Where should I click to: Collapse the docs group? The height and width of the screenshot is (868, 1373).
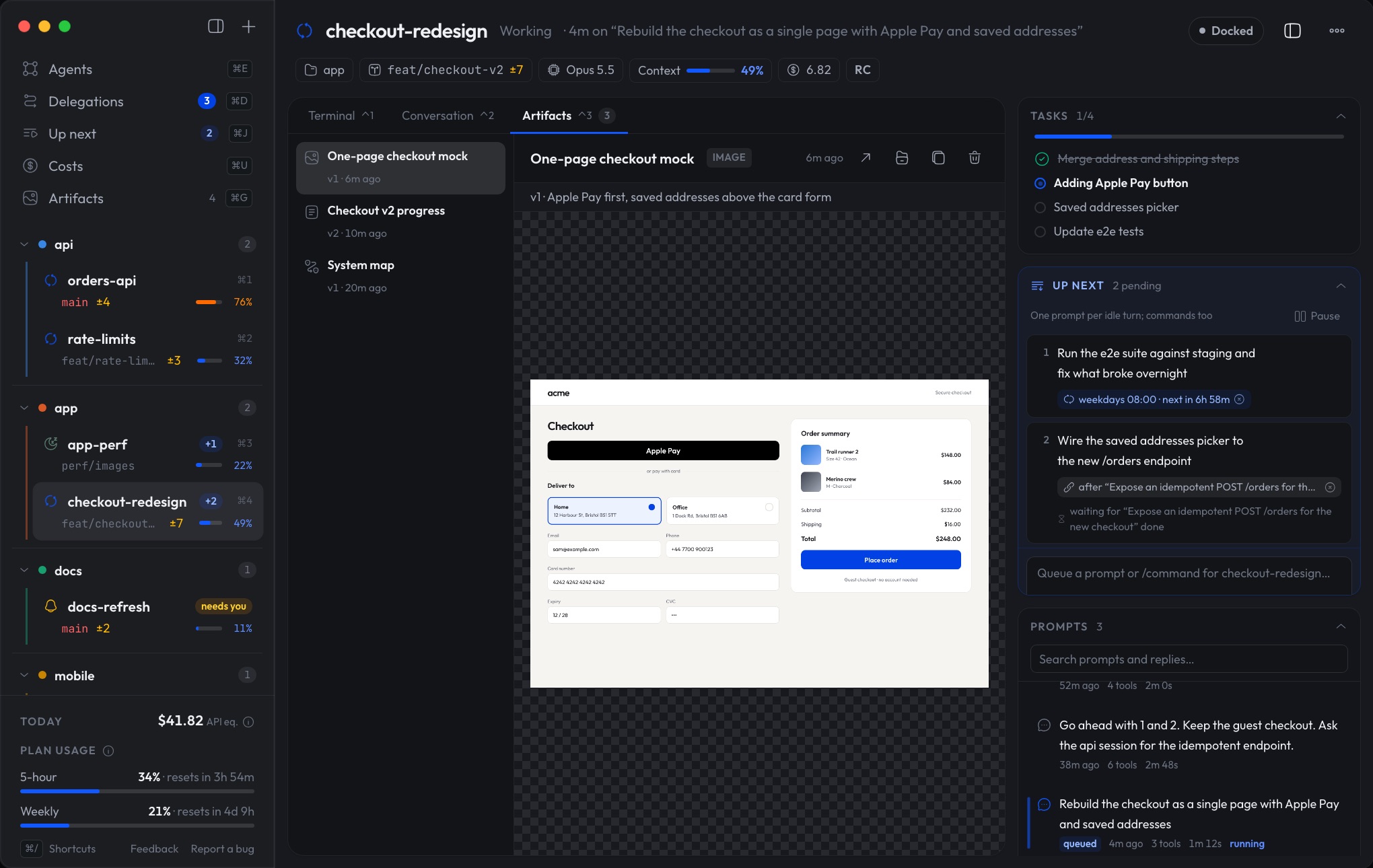24,570
